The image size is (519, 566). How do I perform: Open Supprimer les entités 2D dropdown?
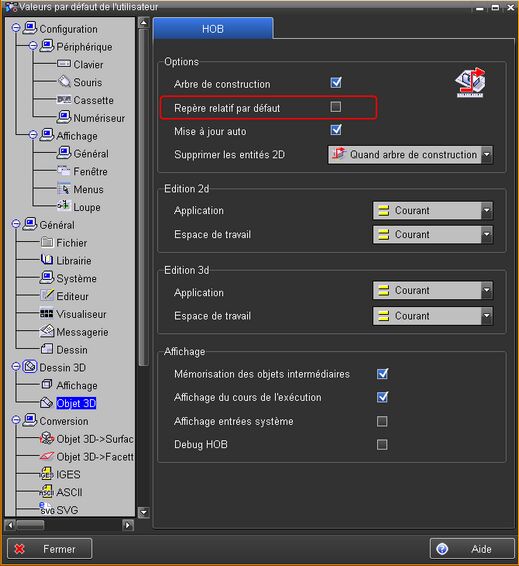point(410,155)
